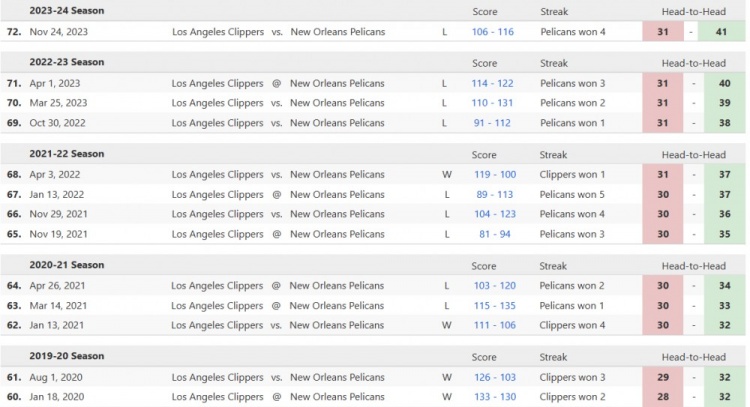View the 103 - 120 box score
The image size is (750, 407).
pyautogui.click(x=492, y=286)
